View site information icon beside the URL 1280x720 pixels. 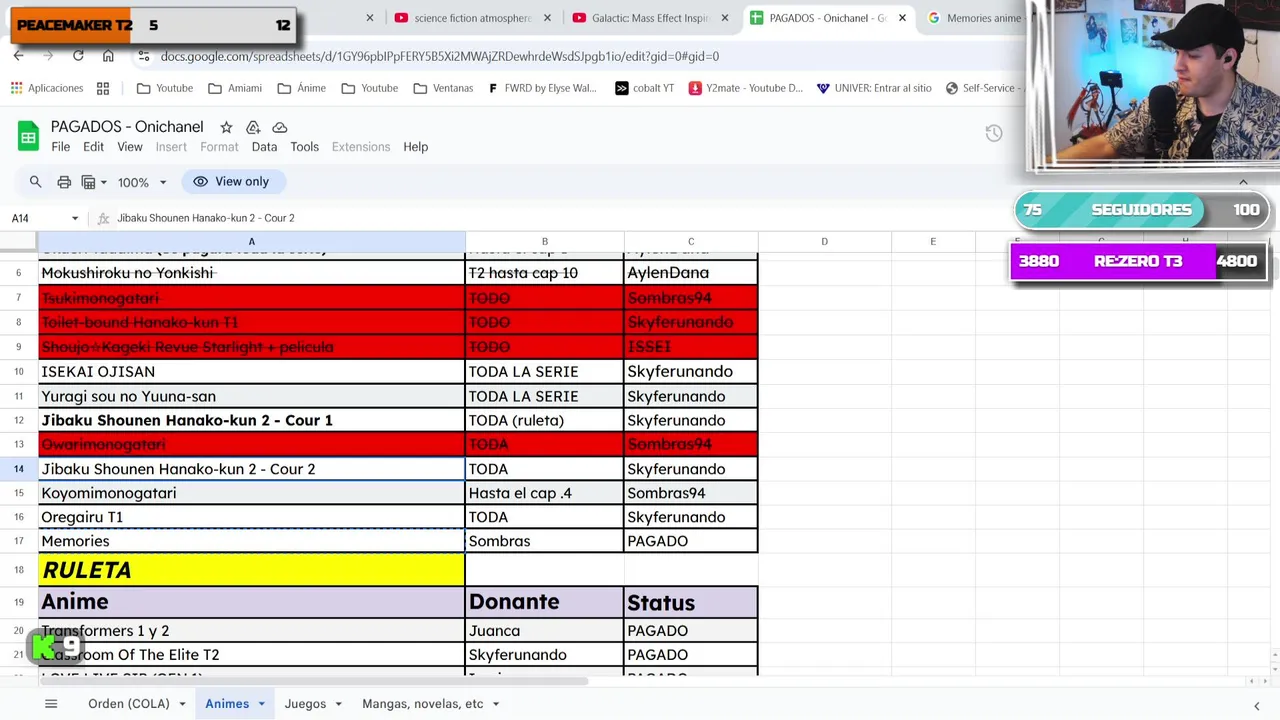tap(144, 56)
